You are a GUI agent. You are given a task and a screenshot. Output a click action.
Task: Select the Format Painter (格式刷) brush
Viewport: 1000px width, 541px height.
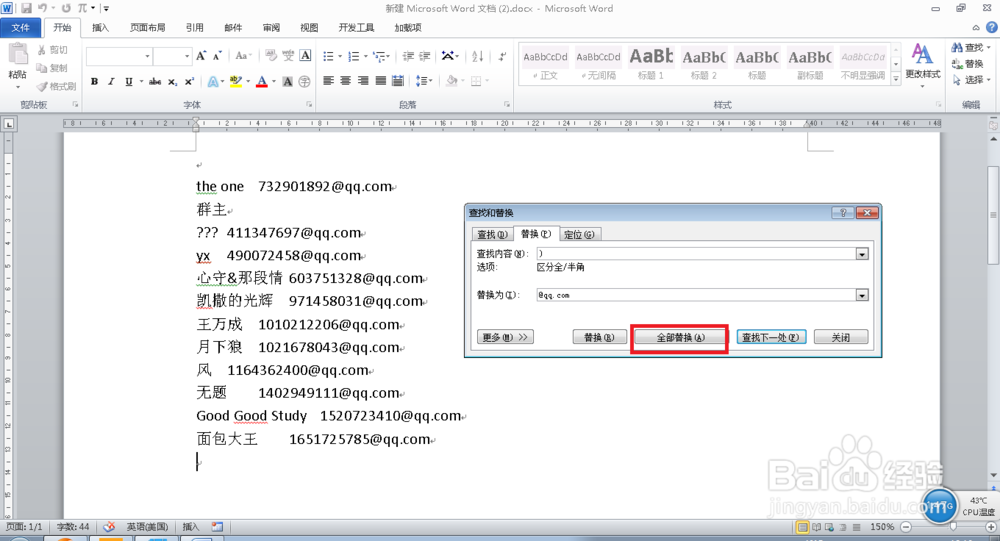[42, 86]
